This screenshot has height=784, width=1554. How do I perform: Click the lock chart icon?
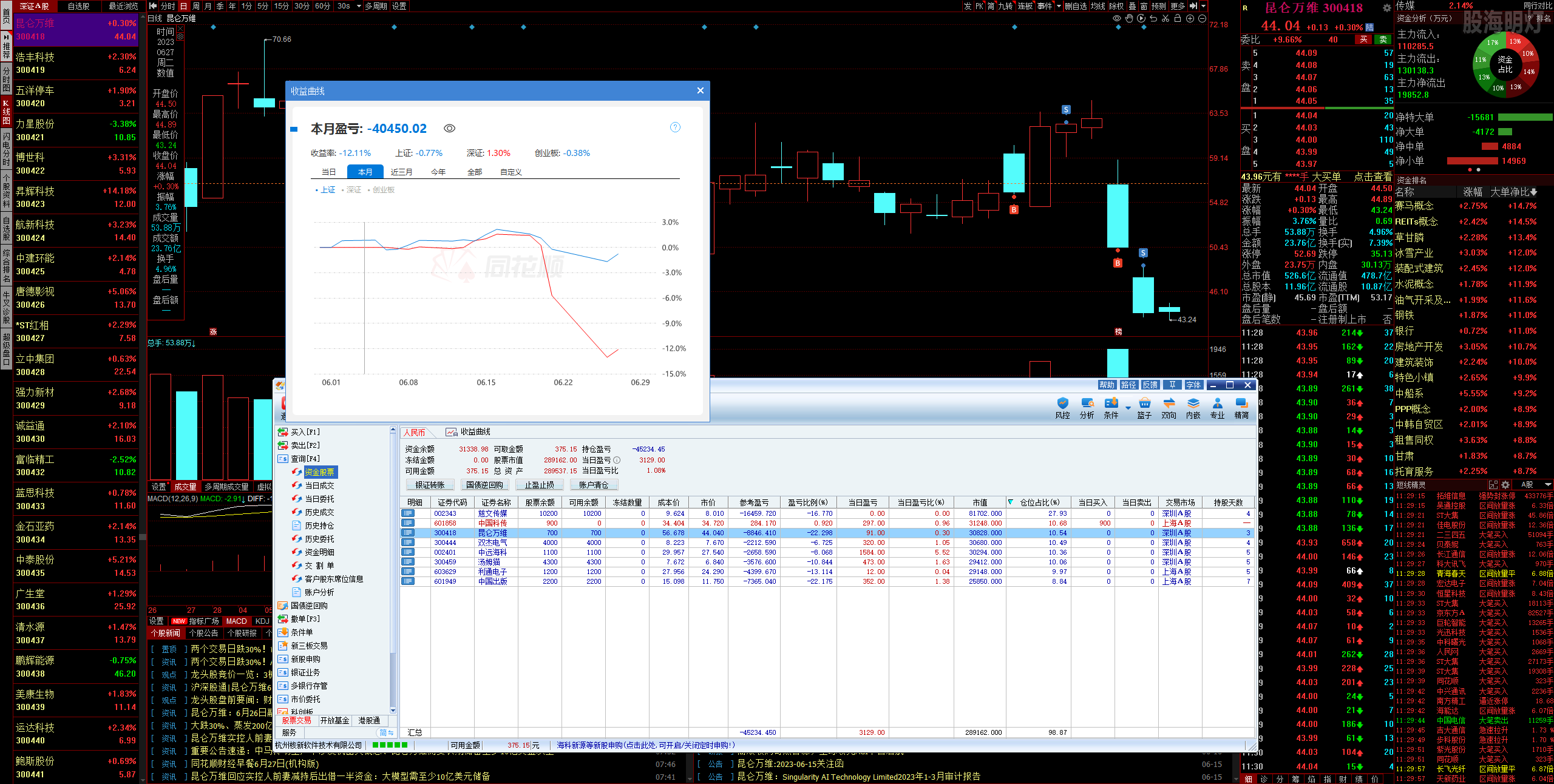(x=1178, y=19)
